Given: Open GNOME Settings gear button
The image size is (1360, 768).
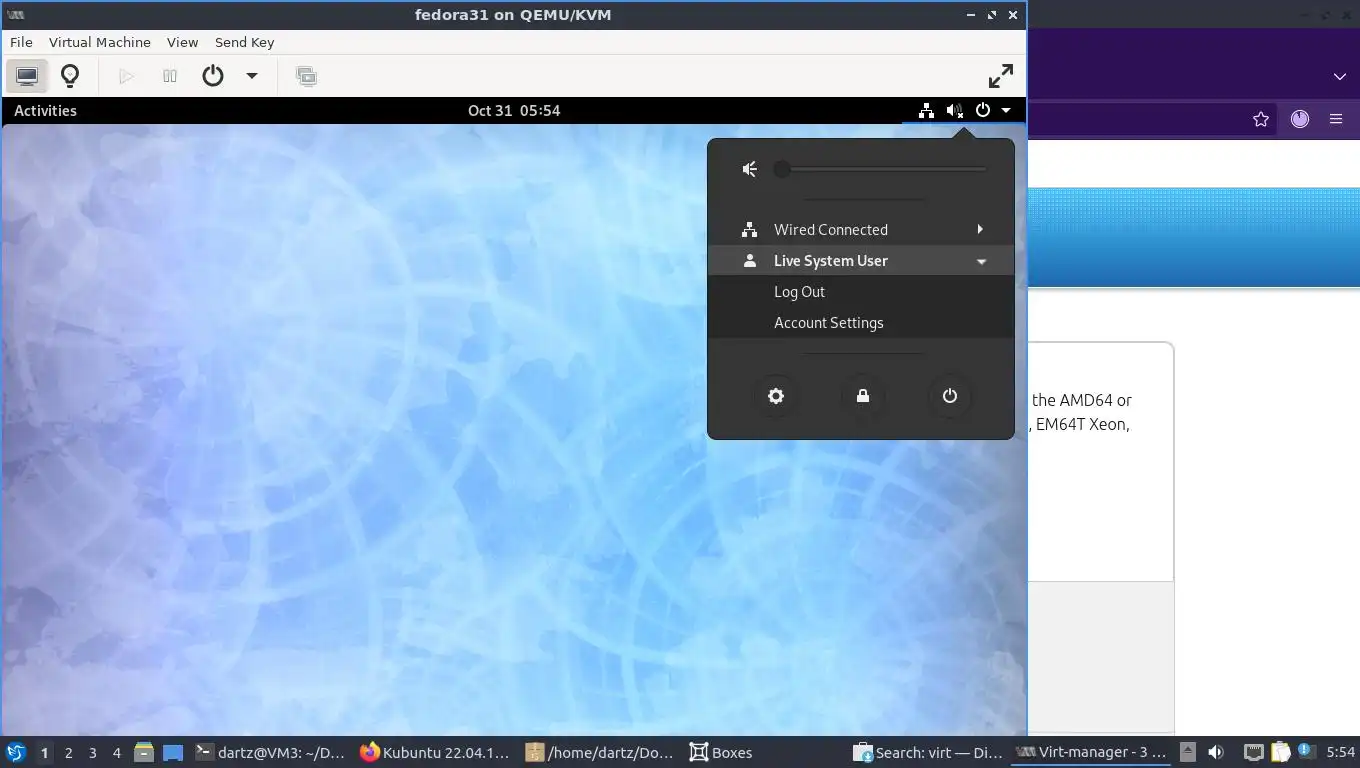Looking at the screenshot, I should pos(776,396).
